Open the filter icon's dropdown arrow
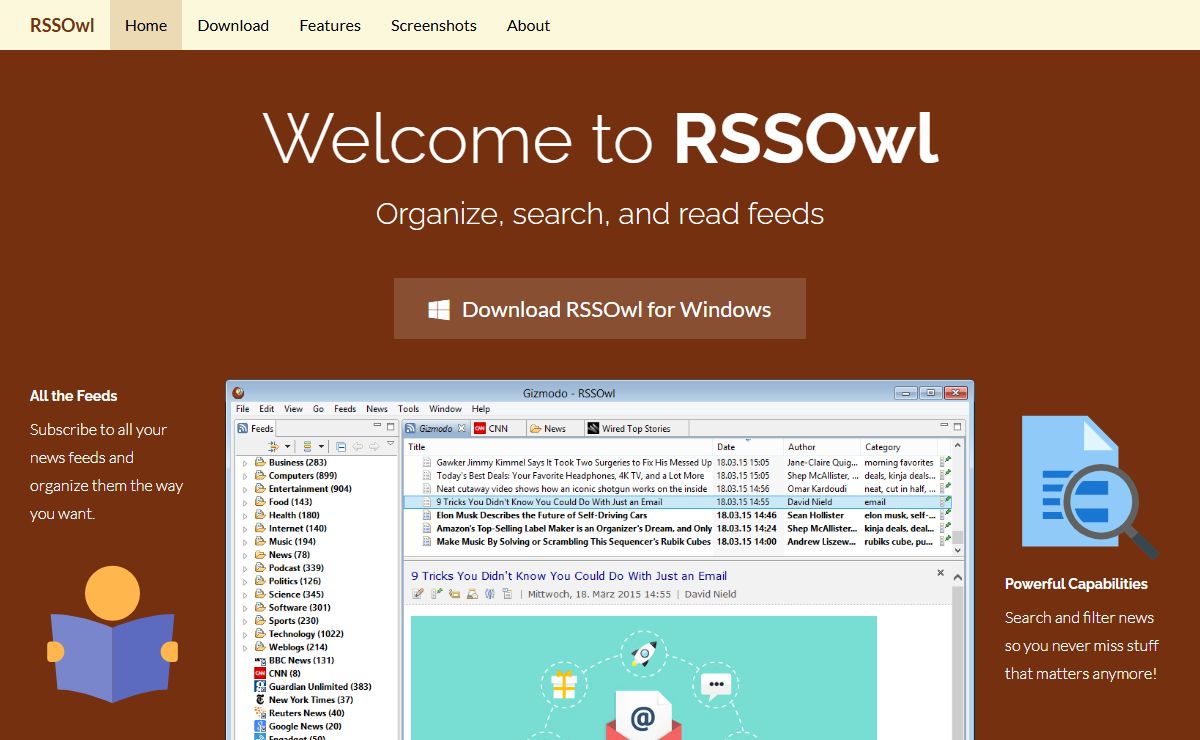Image resolution: width=1200 pixels, height=740 pixels. pyautogui.click(x=288, y=446)
